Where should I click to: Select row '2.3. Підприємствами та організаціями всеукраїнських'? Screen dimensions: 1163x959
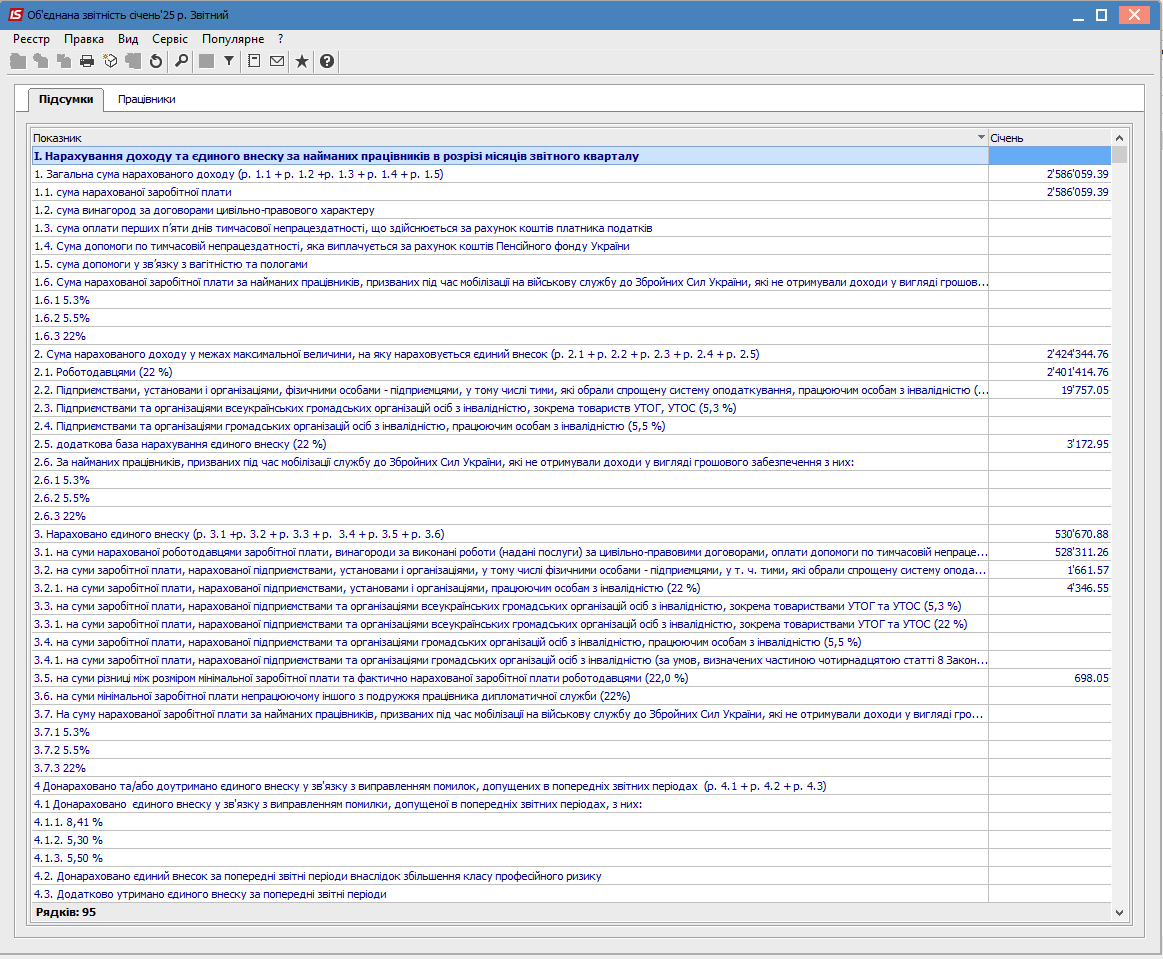(x=571, y=408)
